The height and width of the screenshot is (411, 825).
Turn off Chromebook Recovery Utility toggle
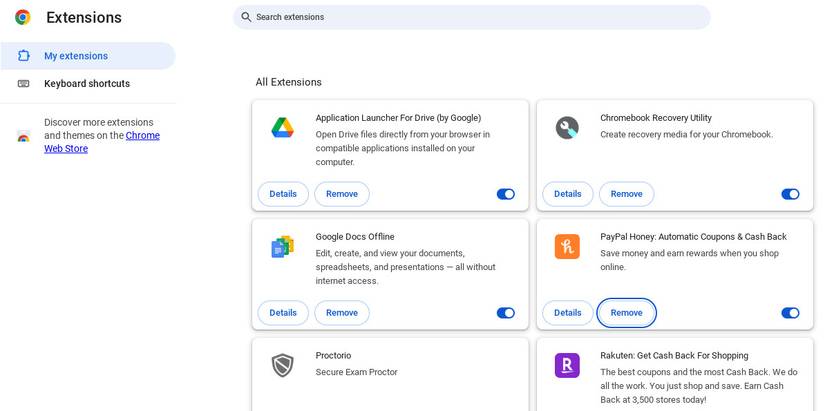(790, 194)
